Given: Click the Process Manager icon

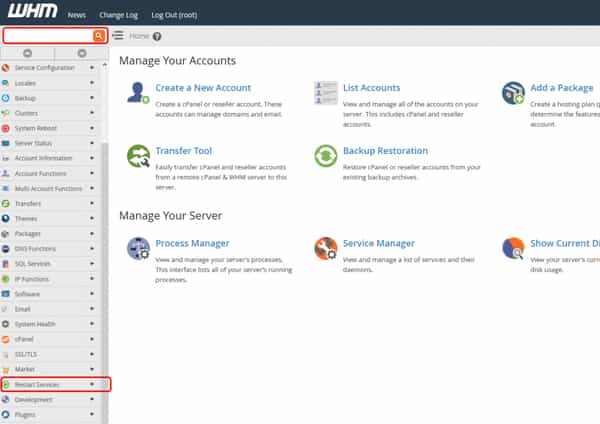Looking at the screenshot, I should coord(138,248).
